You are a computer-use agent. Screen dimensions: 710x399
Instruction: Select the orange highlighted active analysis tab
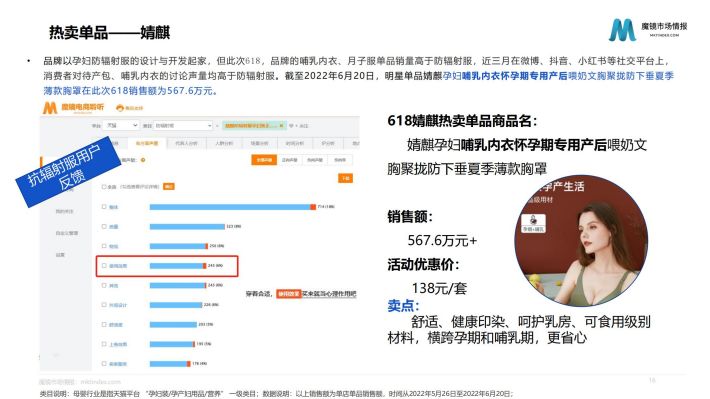tap(147, 143)
